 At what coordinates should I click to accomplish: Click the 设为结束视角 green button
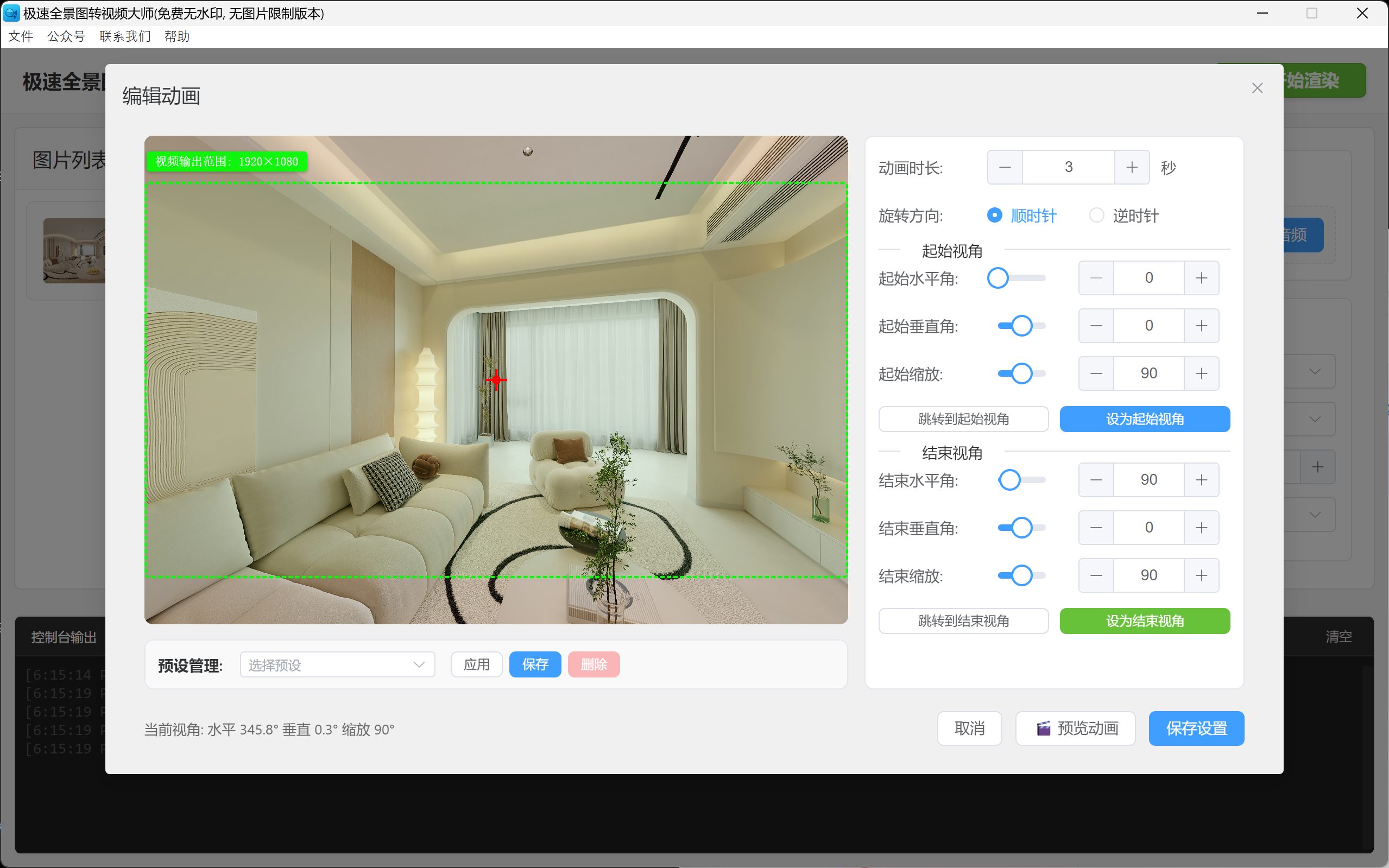(x=1145, y=620)
